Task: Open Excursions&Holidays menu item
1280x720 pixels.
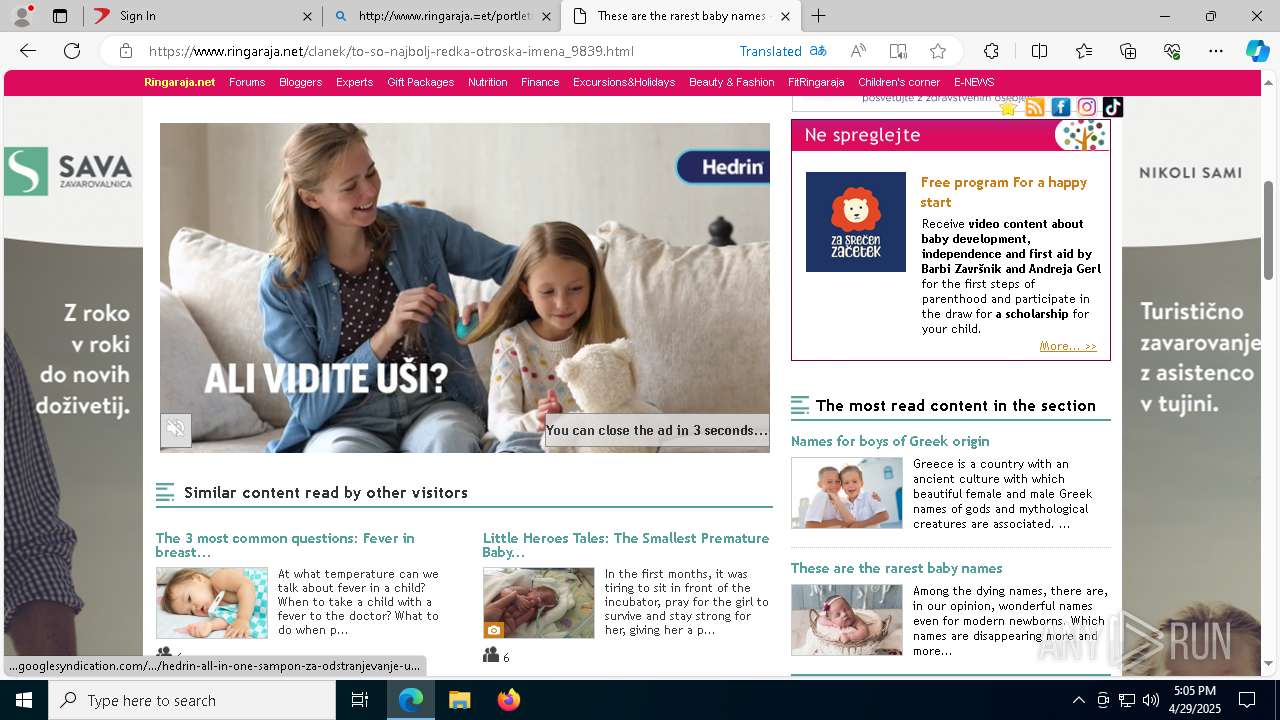Action: (x=624, y=82)
